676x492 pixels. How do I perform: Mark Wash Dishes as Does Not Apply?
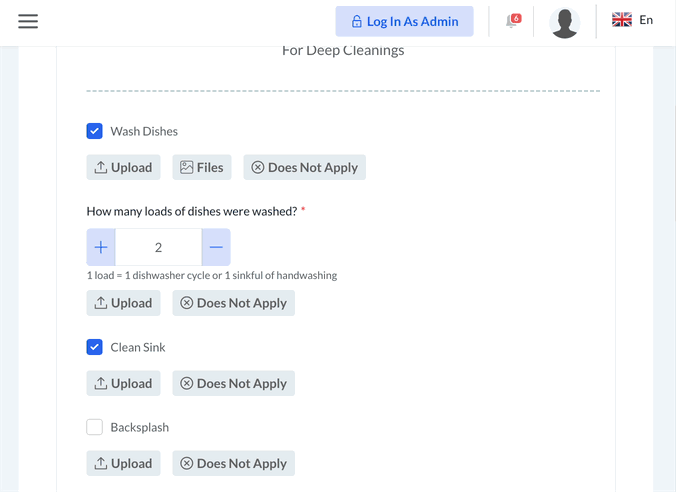304,168
